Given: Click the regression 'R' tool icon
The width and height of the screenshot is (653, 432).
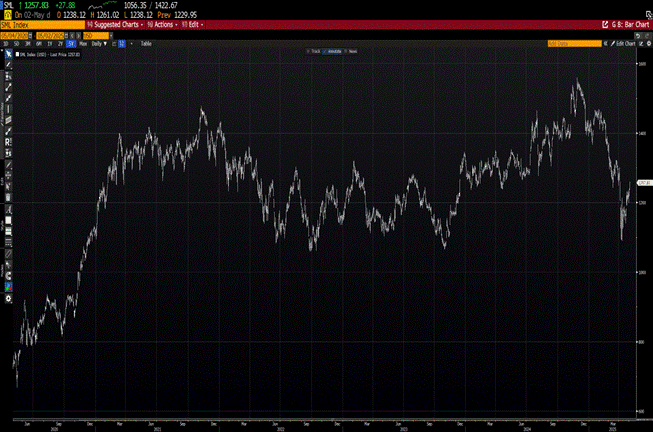Looking at the screenshot, I should (x=8, y=142).
